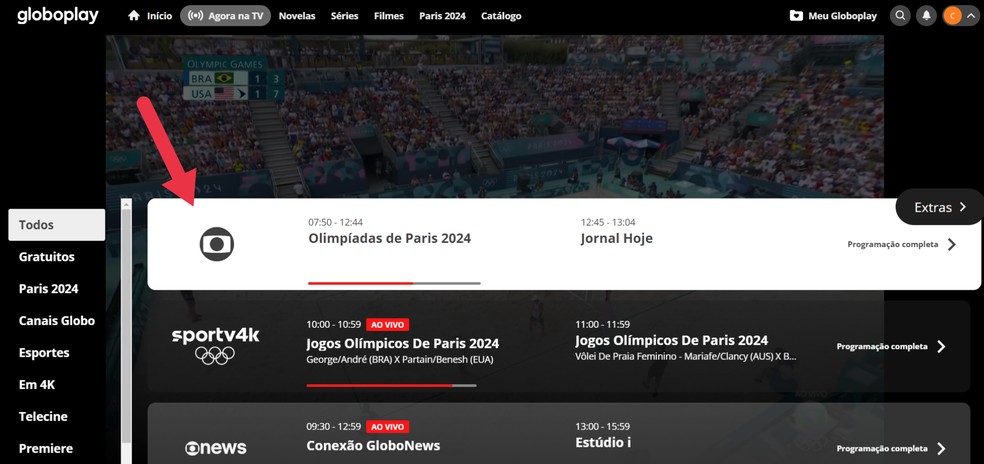The image size is (984, 464).
Task: Click the Meu Globoplay folder icon
Action: point(796,16)
